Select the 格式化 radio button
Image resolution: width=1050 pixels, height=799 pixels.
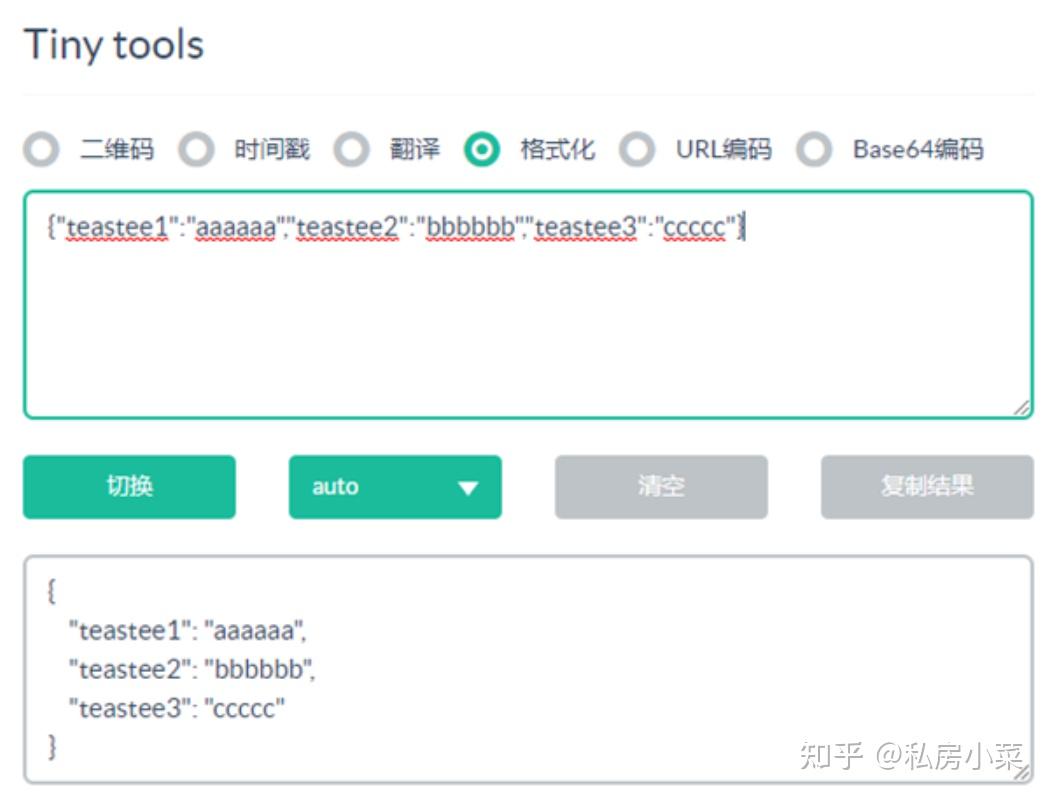(482, 150)
